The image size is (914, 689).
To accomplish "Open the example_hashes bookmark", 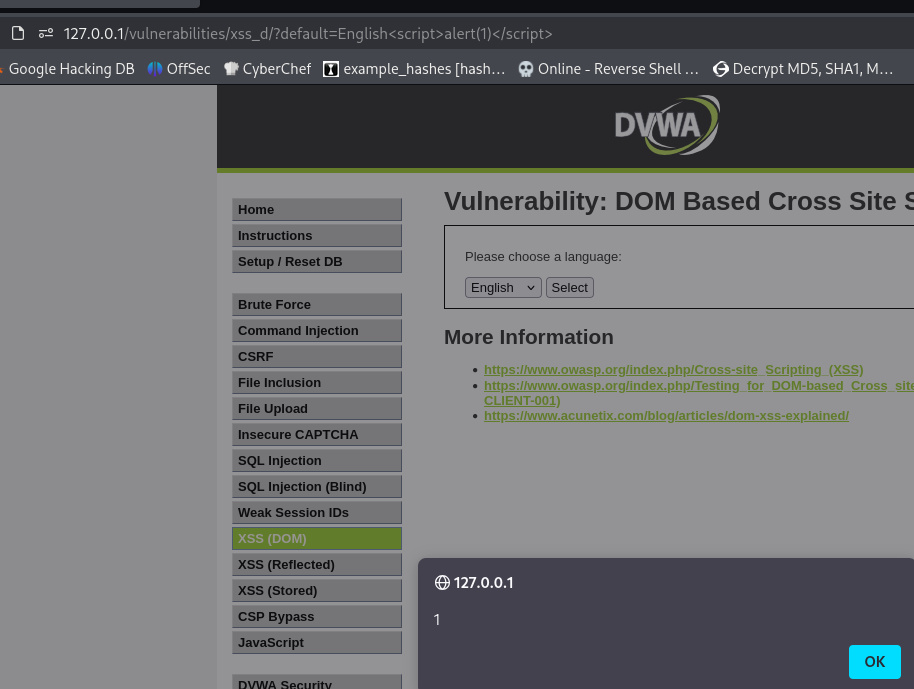I will coord(414,69).
